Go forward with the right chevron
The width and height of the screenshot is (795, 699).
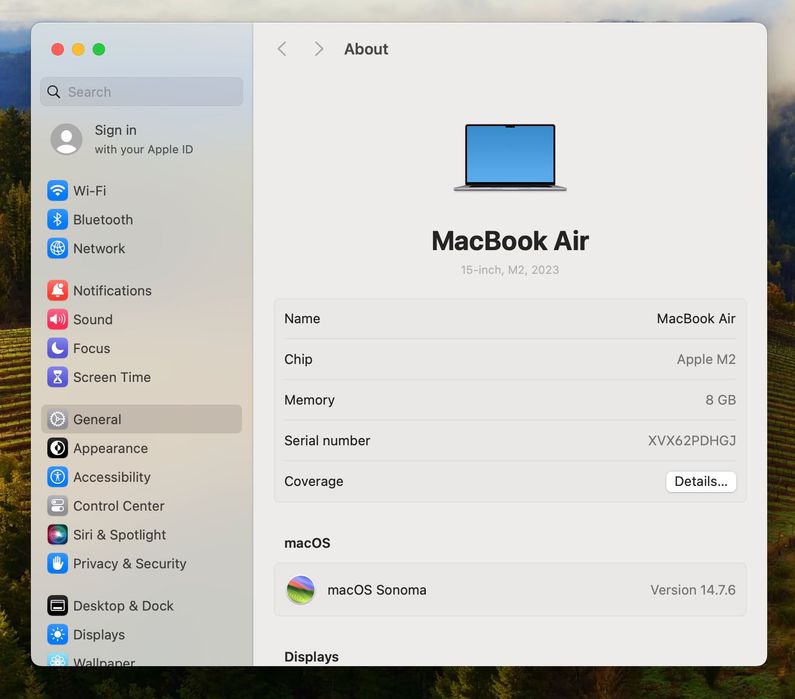pyautogui.click(x=318, y=49)
